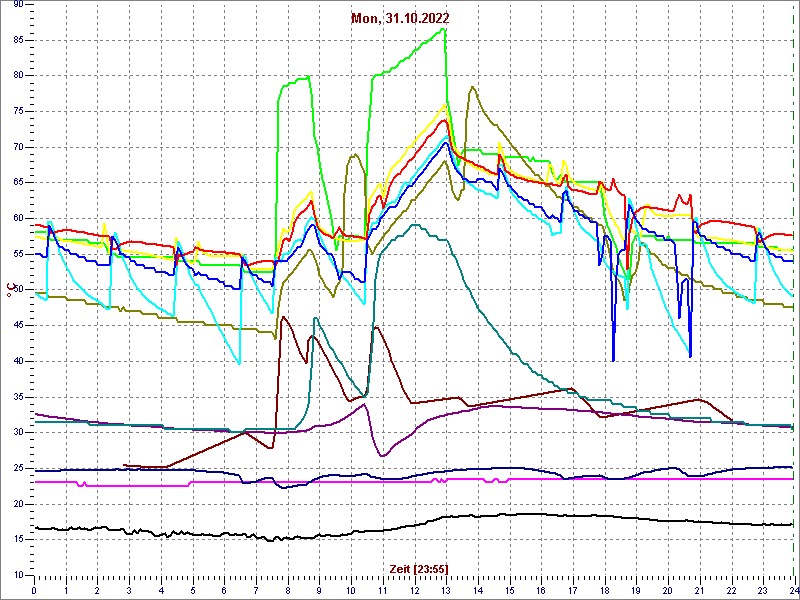The height and width of the screenshot is (600, 800).
Task: Click hour '19' on the time axis
Action: click(x=635, y=590)
